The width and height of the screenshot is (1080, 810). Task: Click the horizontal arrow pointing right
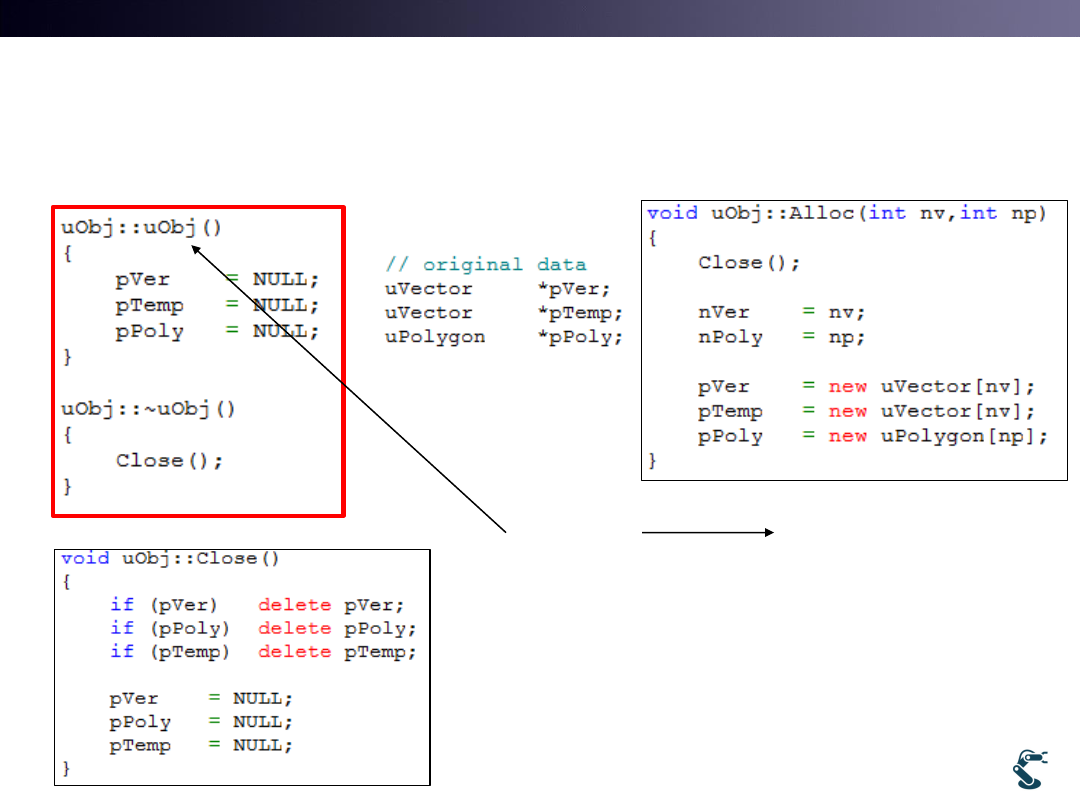707,533
